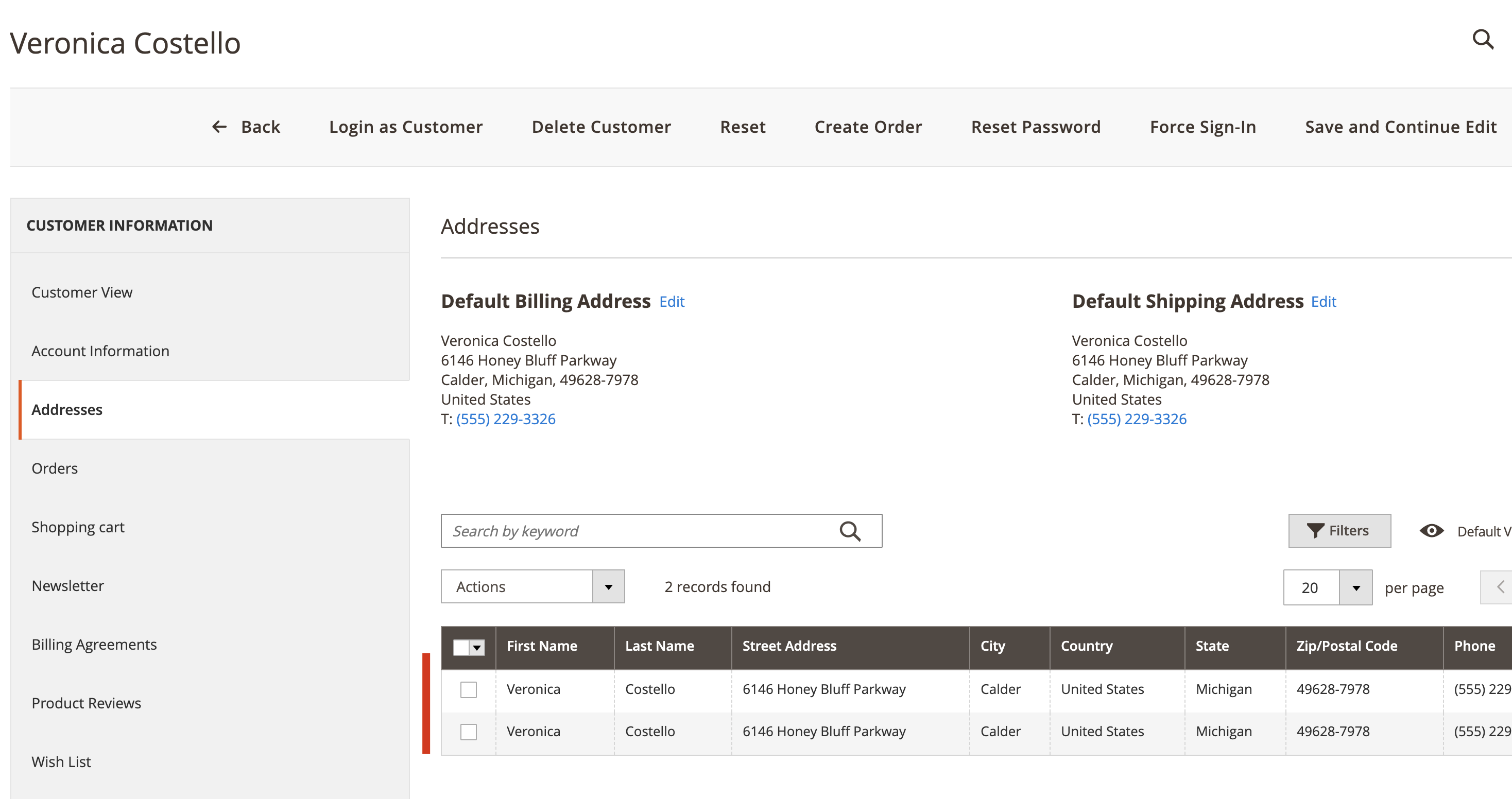Screen dimensions: 1512x799
Task: Select Save and Continue Edit
Action: tap(1400, 127)
